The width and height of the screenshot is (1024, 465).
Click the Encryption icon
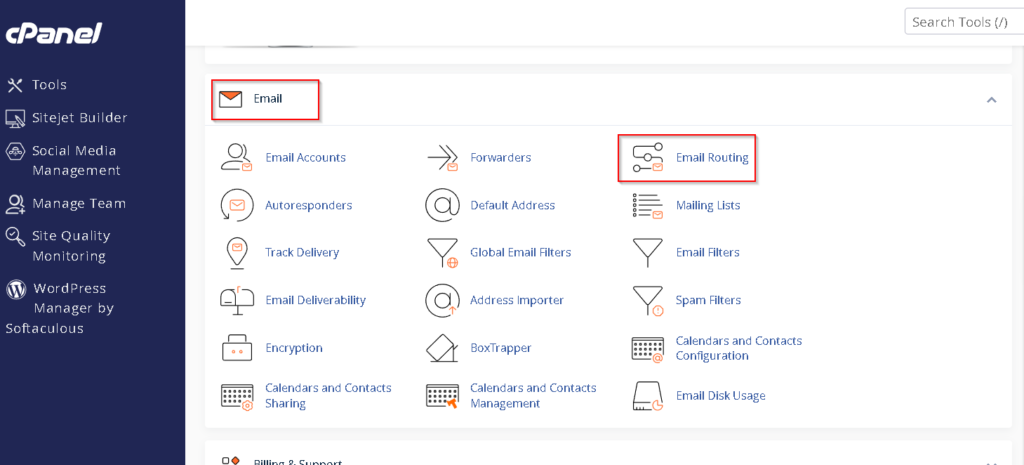[236, 348]
